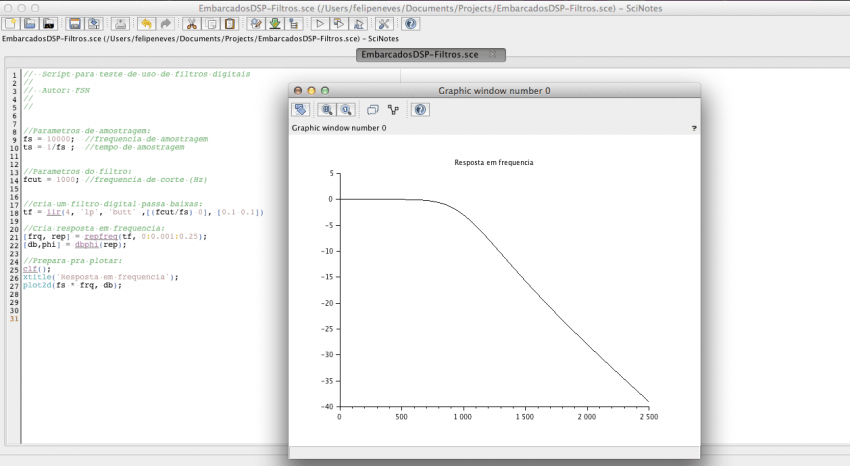Toggle datatip mode in the Graphic window toolbar
The height and width of the screenshot is (466, 850).
click(x=393, y=110)
